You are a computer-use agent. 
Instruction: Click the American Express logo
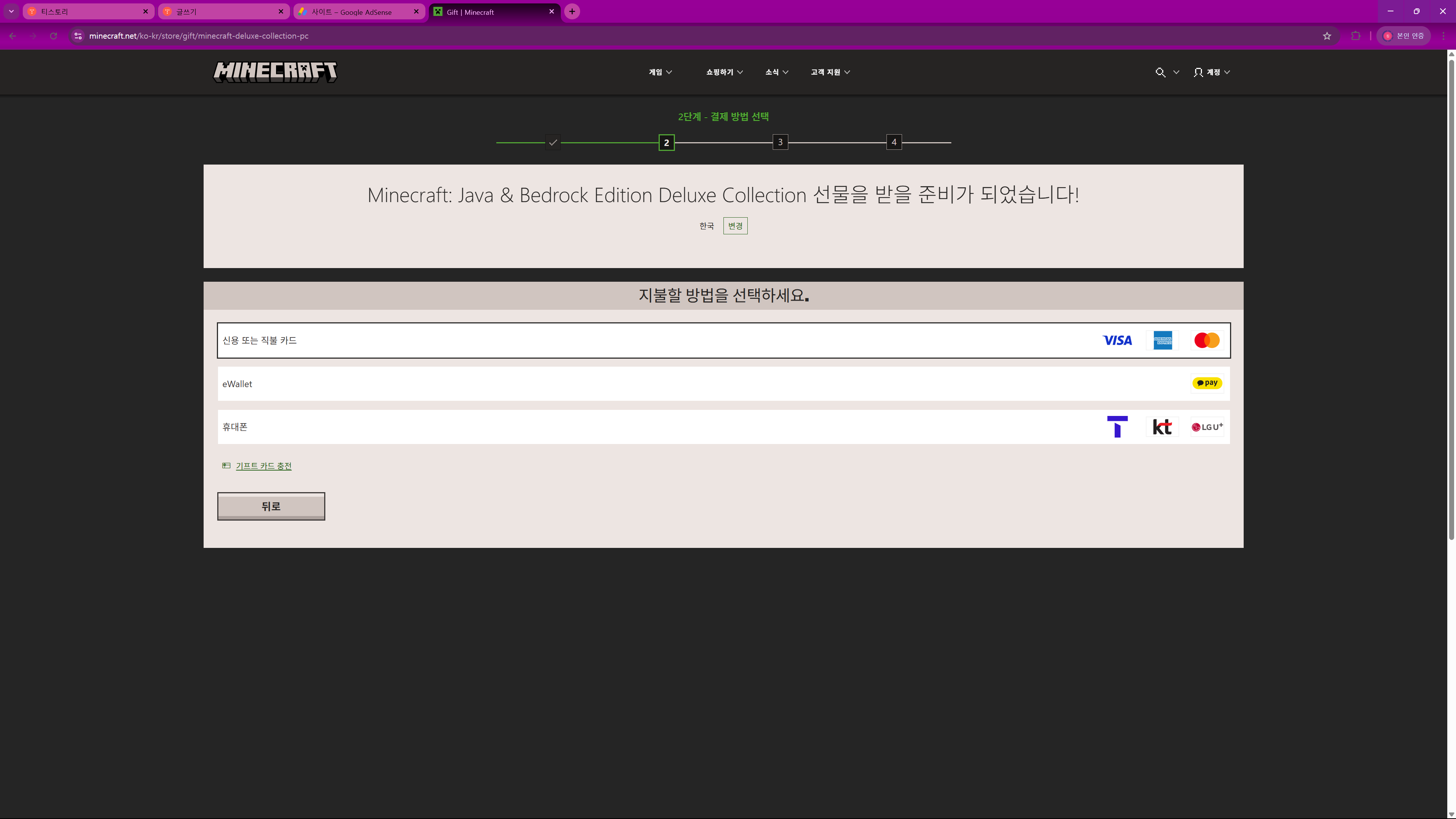[x=1163, y=340]
